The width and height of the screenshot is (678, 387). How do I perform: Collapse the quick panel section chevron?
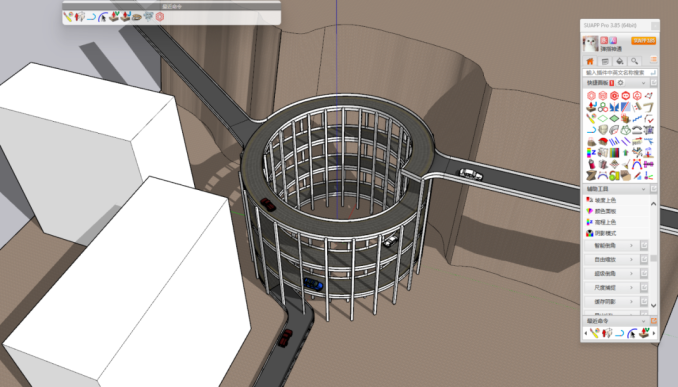[643, 83]
